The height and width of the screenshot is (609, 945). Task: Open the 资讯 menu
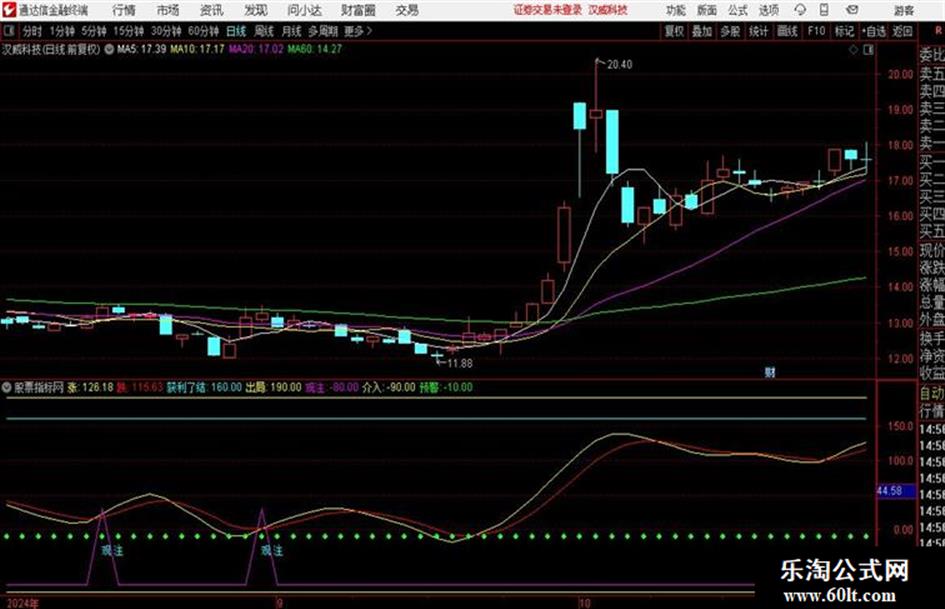coord(212,10)
